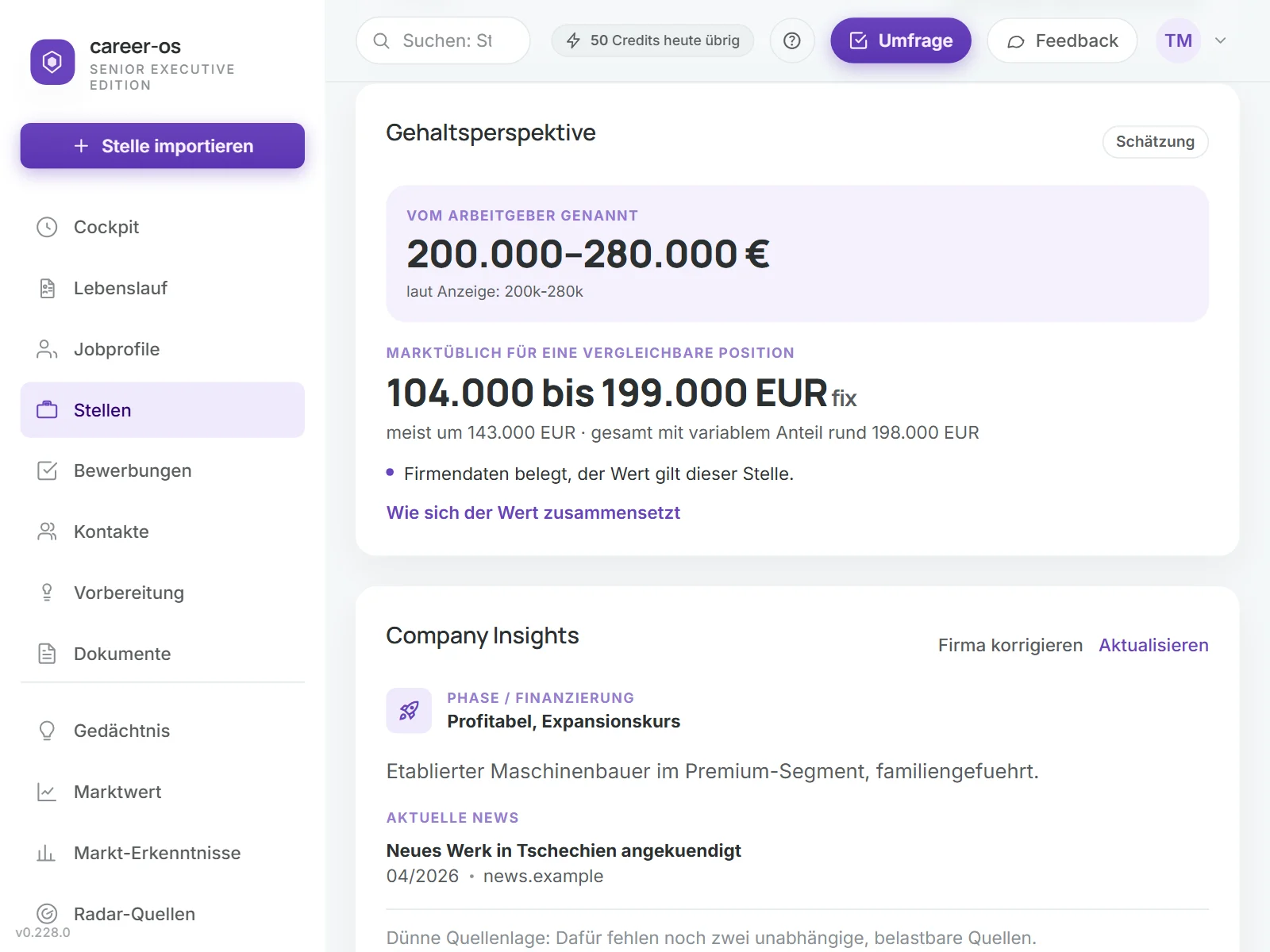Screen dimensions: 1270x952
Task: Expand the account menu chevron
Action: coord(1221,40)
